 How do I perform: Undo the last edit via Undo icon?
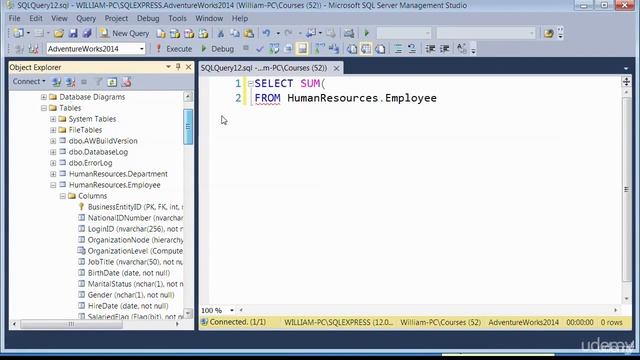point(266,33)
